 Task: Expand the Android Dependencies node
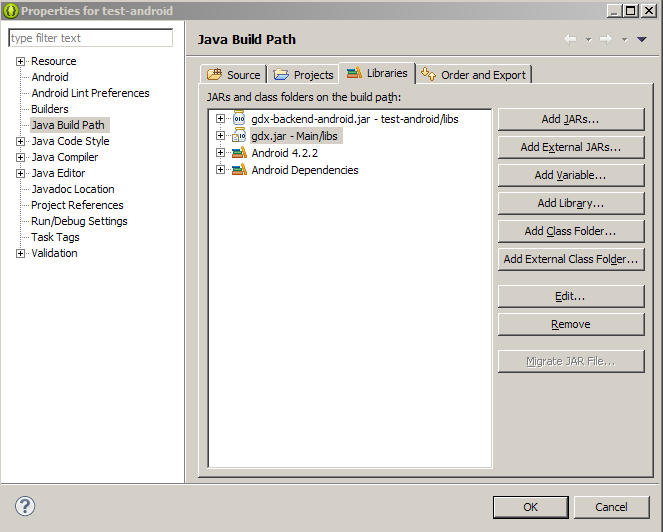point(220,170)
